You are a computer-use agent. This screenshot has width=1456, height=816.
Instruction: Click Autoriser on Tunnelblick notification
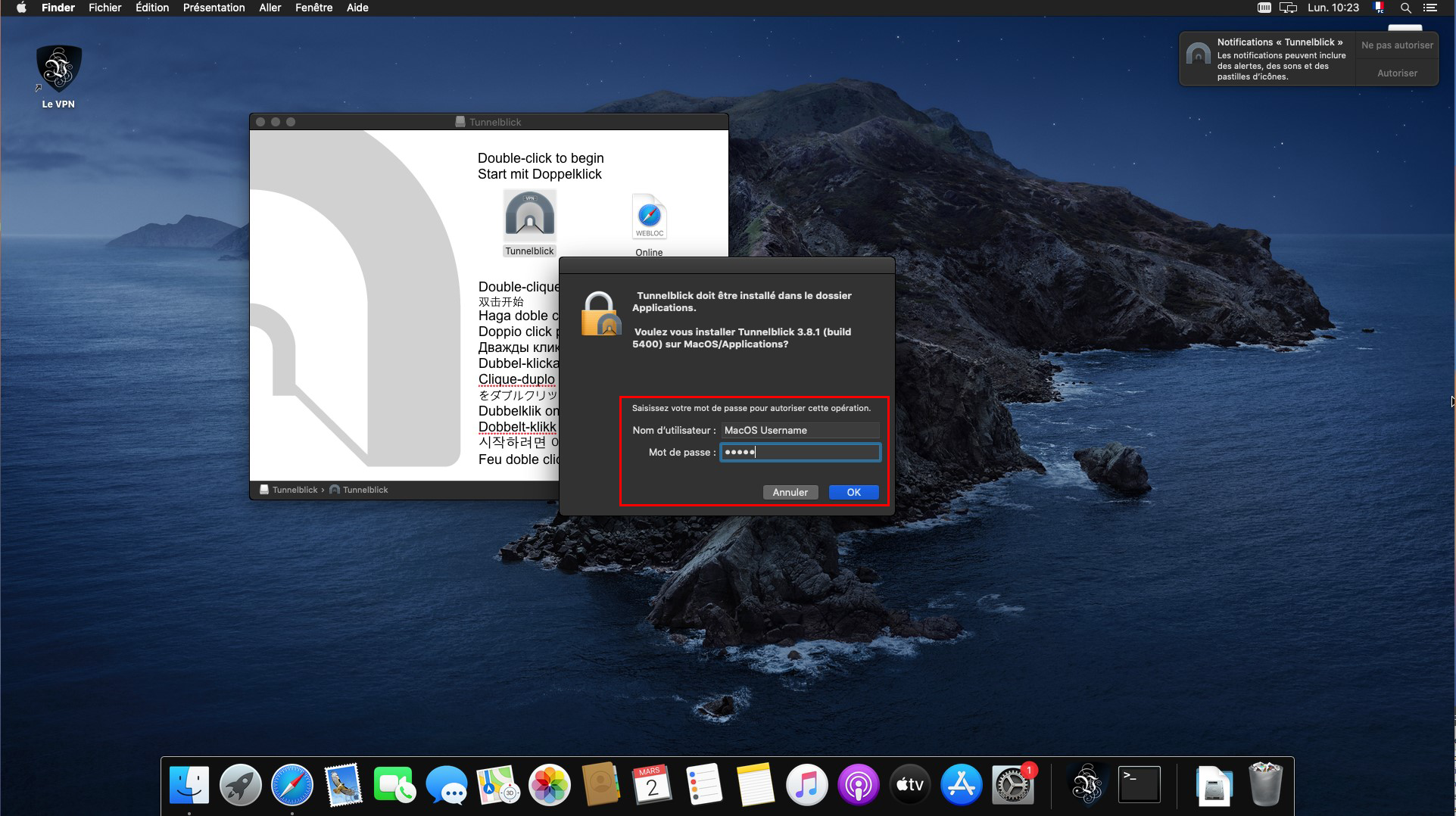(1397, 73)
